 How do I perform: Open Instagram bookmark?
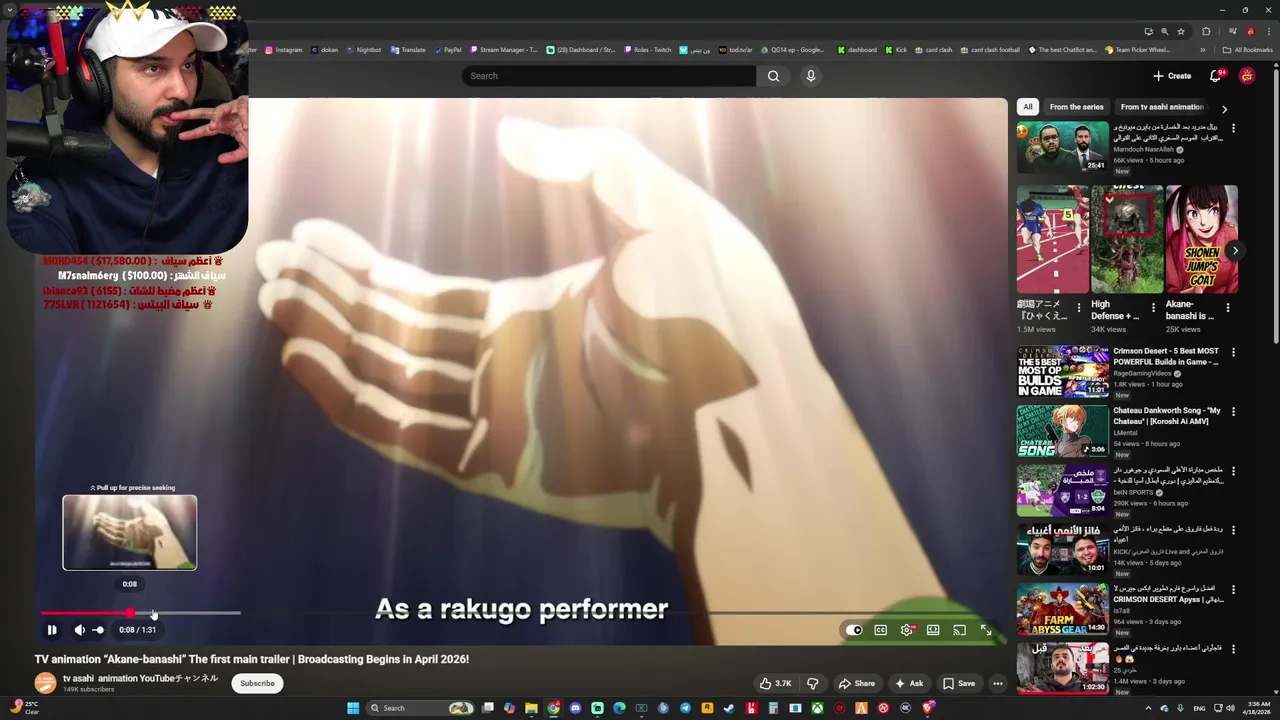pyautogui.click(x=283, y=50)
